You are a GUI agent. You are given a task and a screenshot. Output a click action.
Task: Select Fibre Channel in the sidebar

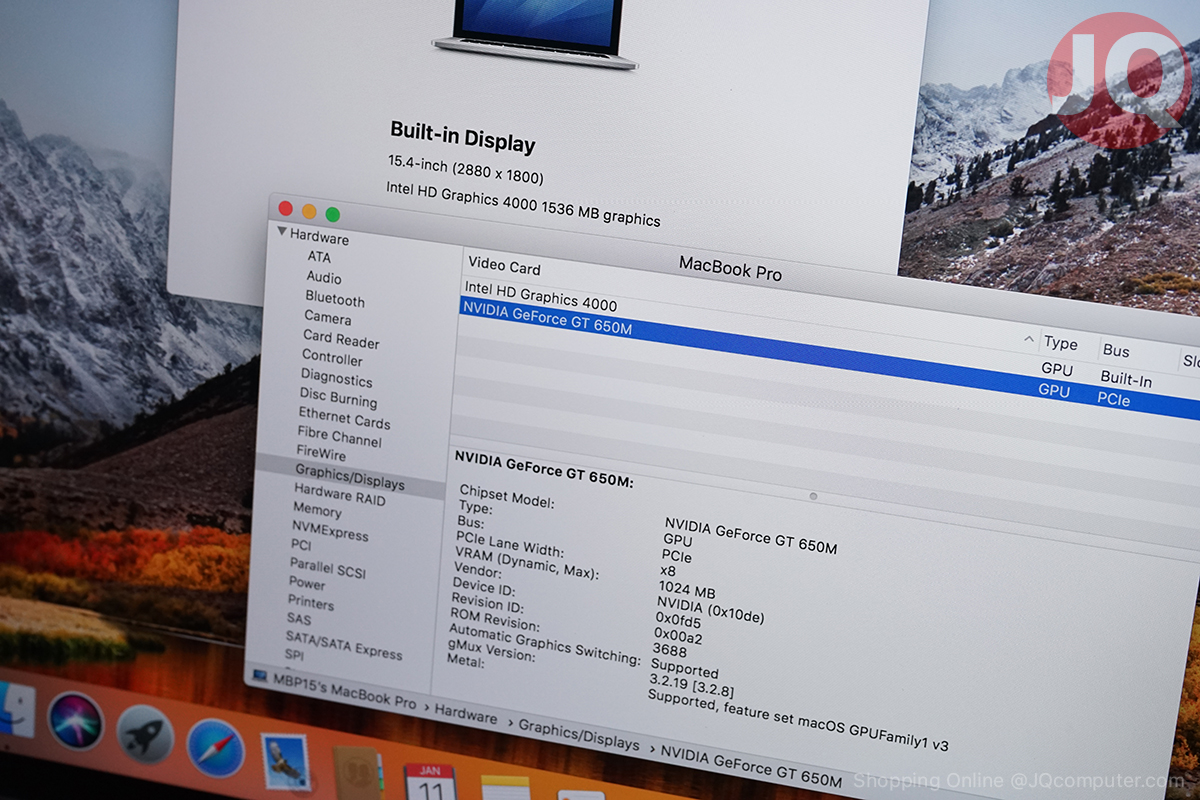click(x=339, y=436)
